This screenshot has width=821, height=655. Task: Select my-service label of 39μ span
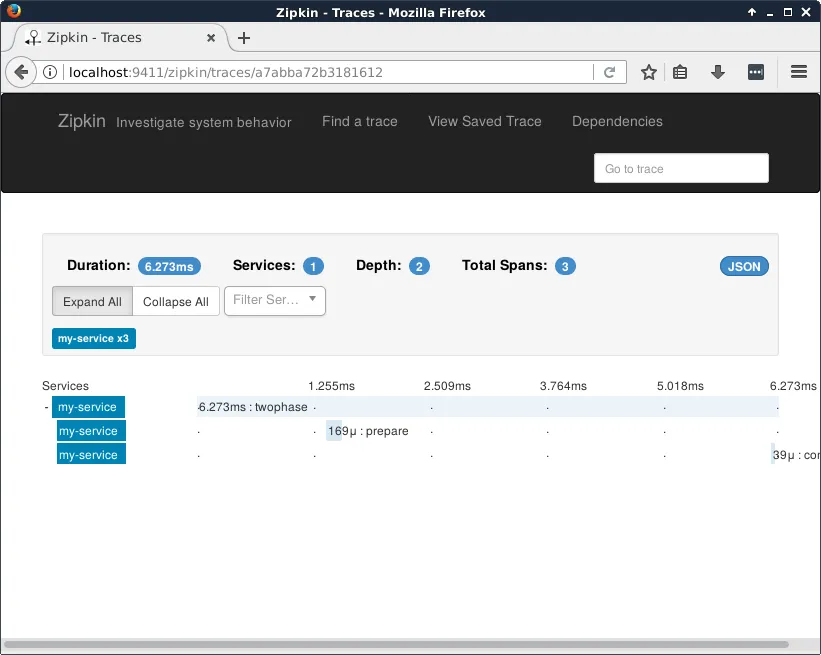tap(91, 455)
